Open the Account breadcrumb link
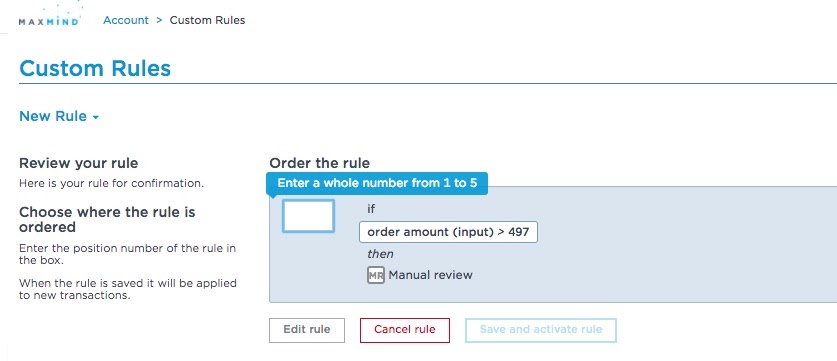Screen dimensions: 837x361 point(126,20)
